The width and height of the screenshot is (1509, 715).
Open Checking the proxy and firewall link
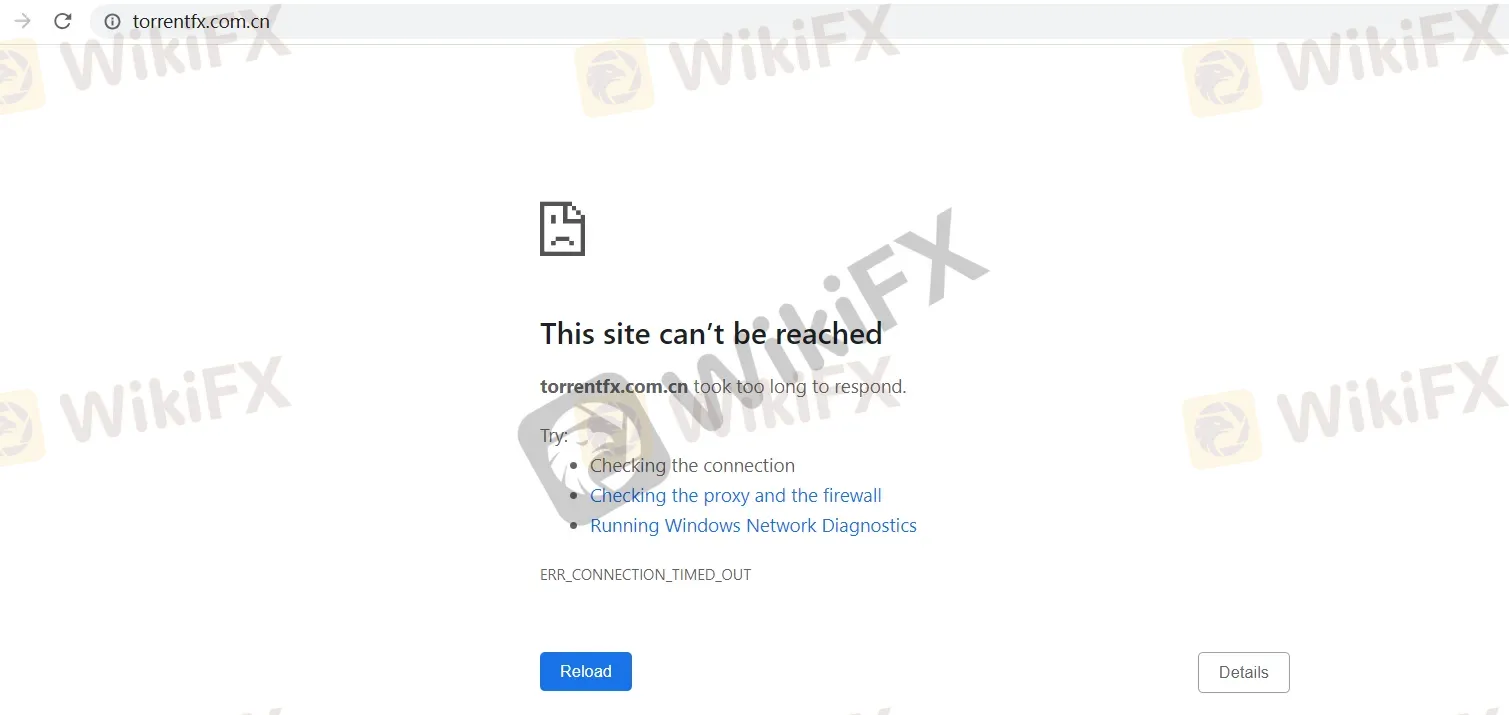tap(736, 496)
